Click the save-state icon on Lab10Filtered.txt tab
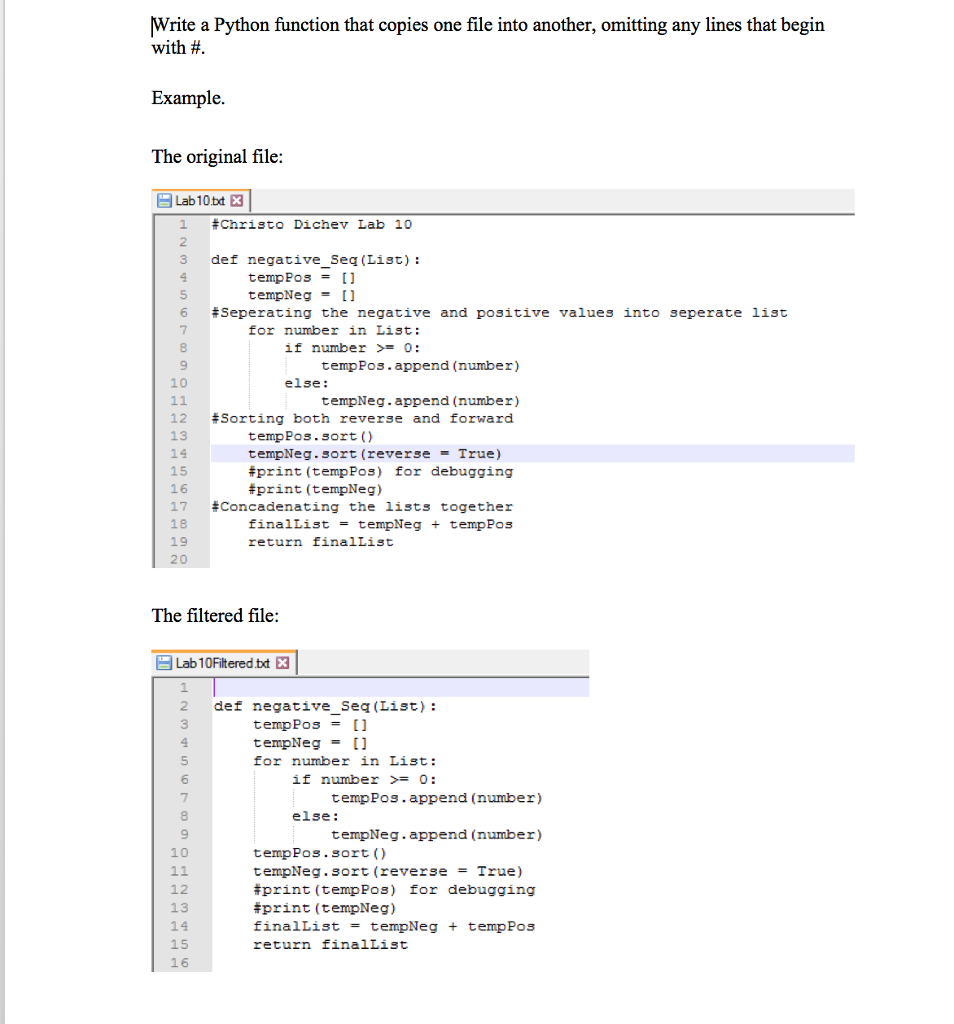Screen dimensions: 954x1024 coord(163,662)
